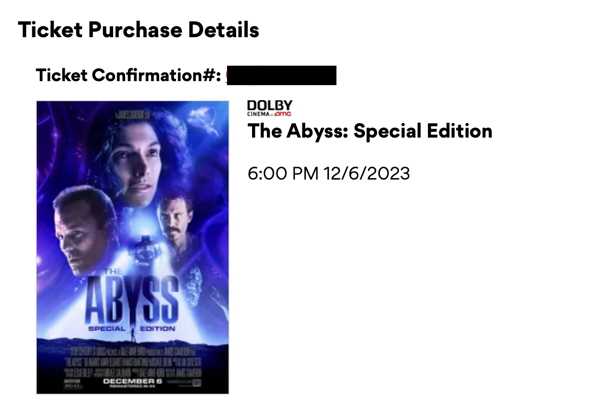
Task: Click the large ABYSS lettering on poster
Action: click(131, 299)
